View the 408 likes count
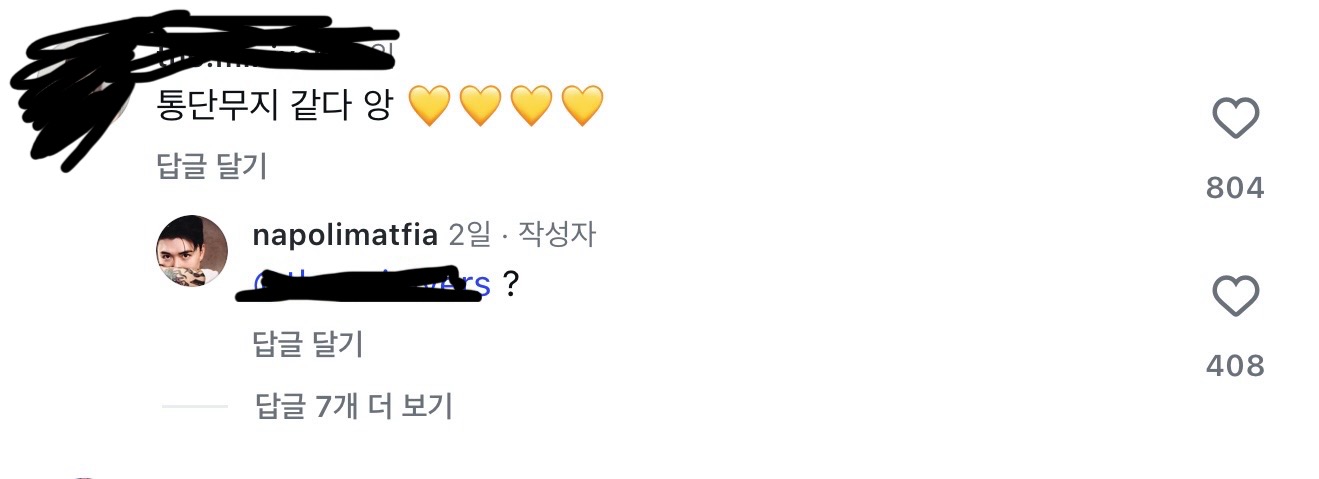Image resolution: width=1319 pixels, height=479 pixels. (x=1235, y=366)
